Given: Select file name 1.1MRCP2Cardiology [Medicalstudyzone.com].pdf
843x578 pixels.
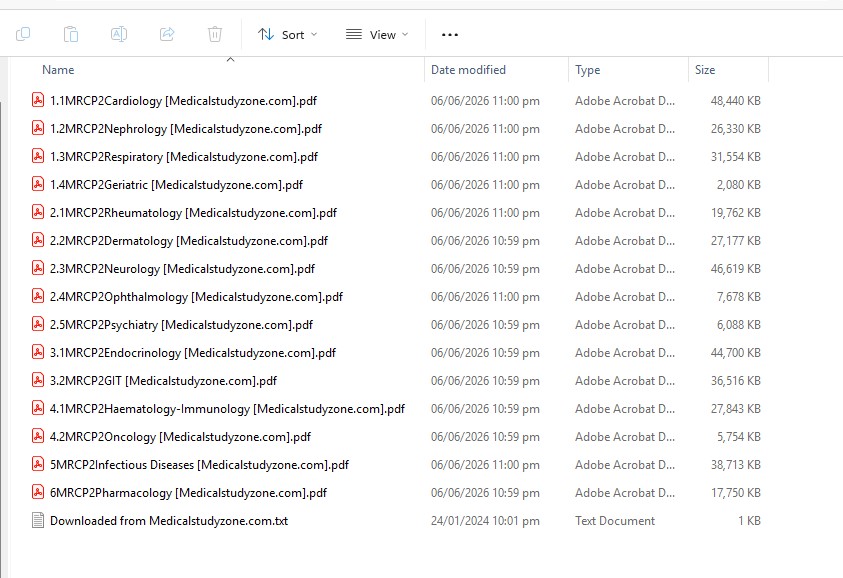Looking at the screenshot, I should point(183,101).
